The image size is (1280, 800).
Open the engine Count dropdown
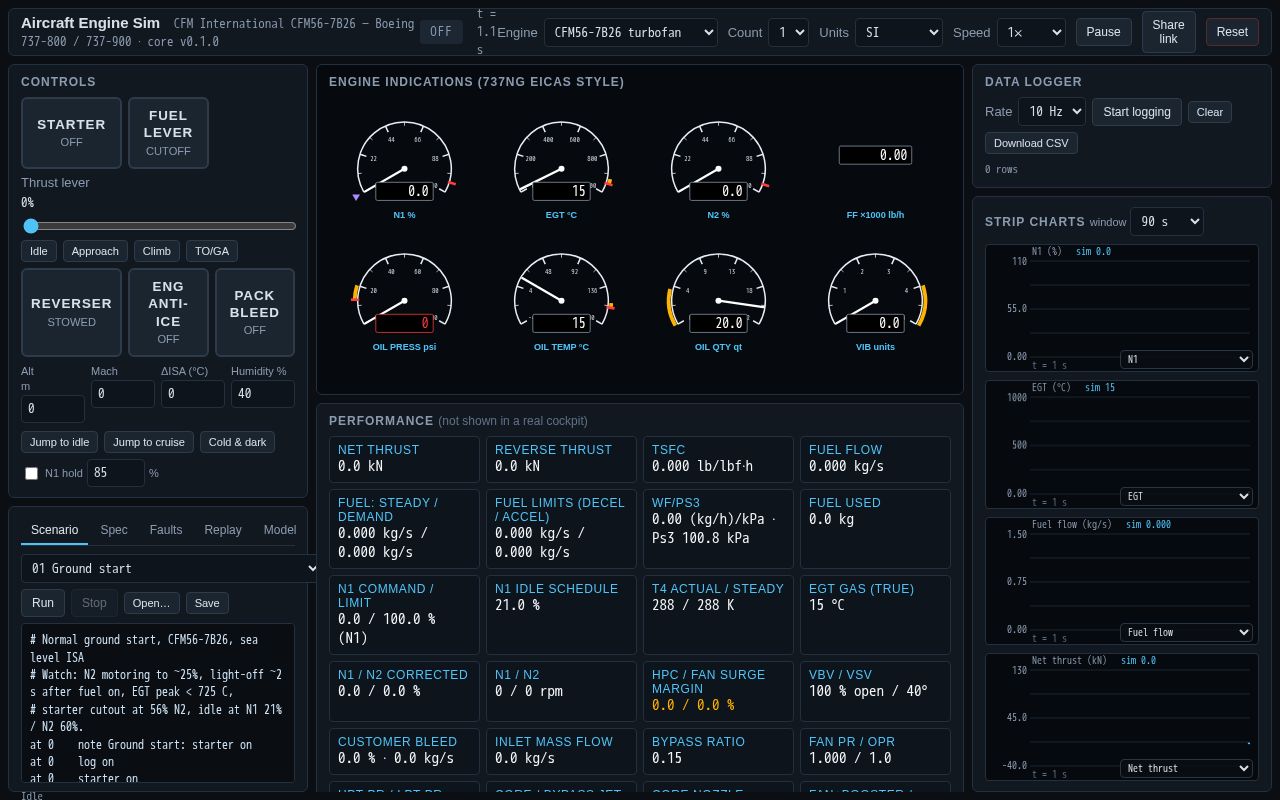tap(788, 32)
